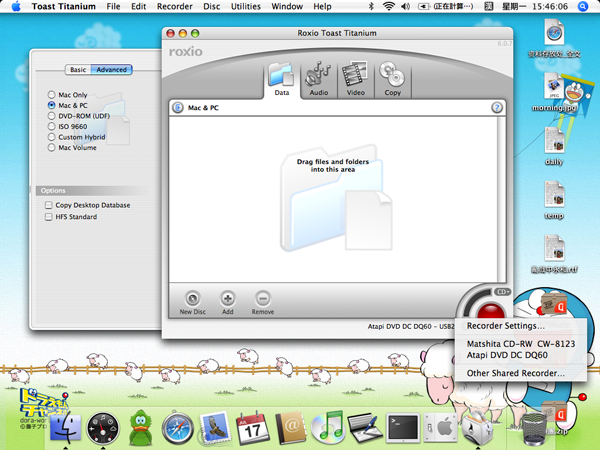Click the content area vertical scrollbar
Viewport: 600px width, 450px height.
click(501, 199)
